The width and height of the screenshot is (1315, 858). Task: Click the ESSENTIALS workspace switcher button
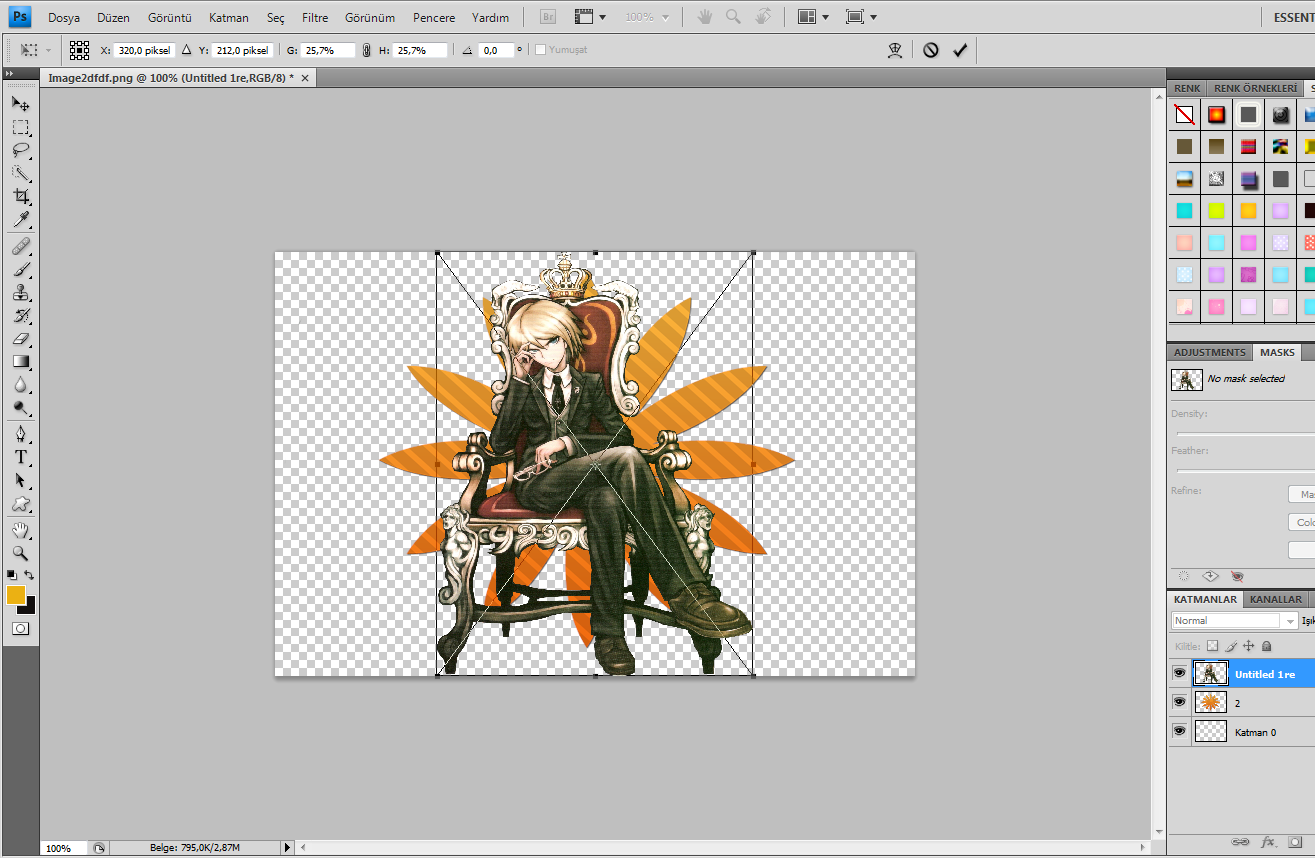(x=1295, y=17)
